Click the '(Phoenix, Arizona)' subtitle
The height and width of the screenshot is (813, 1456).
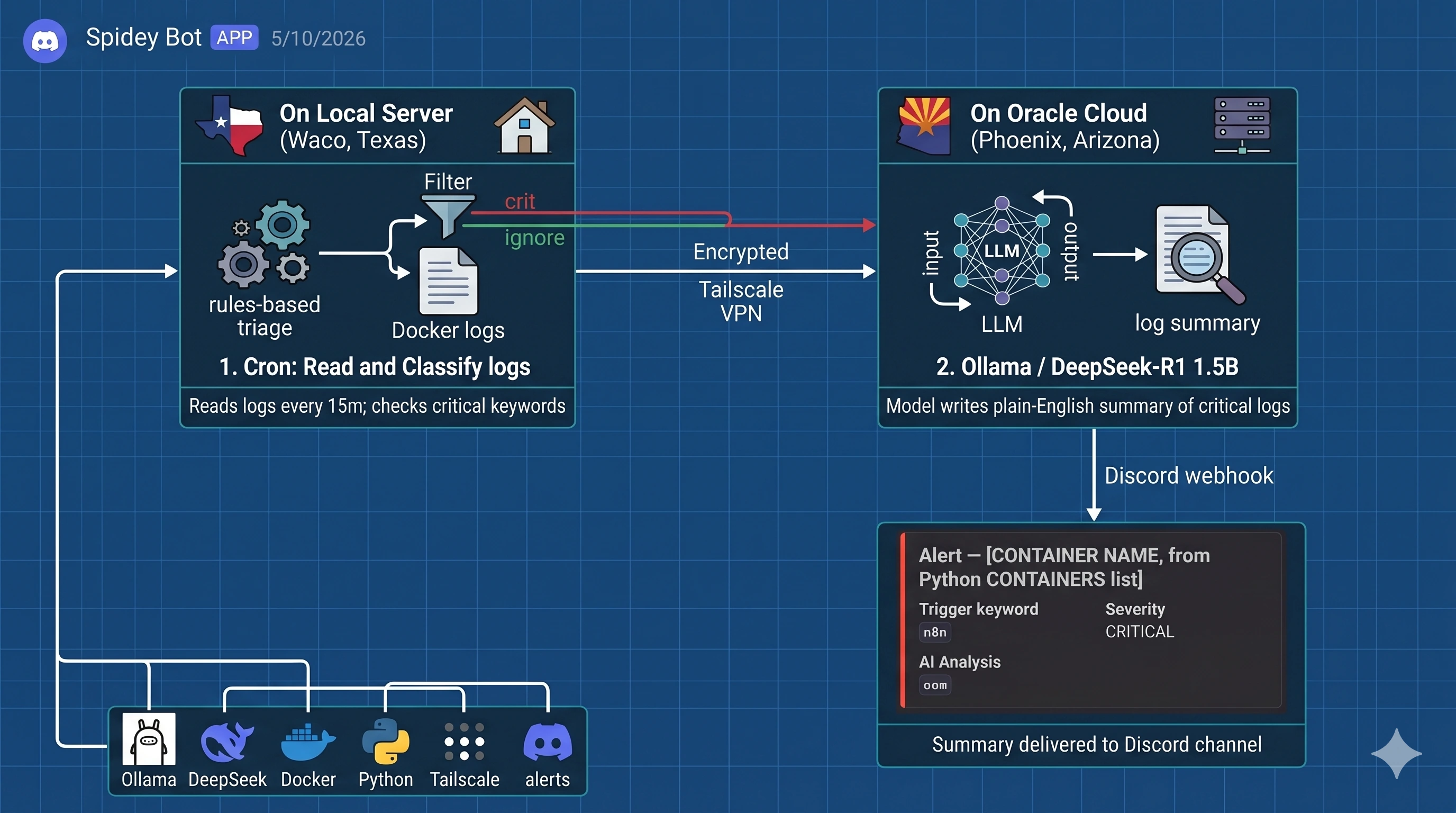1065,140
